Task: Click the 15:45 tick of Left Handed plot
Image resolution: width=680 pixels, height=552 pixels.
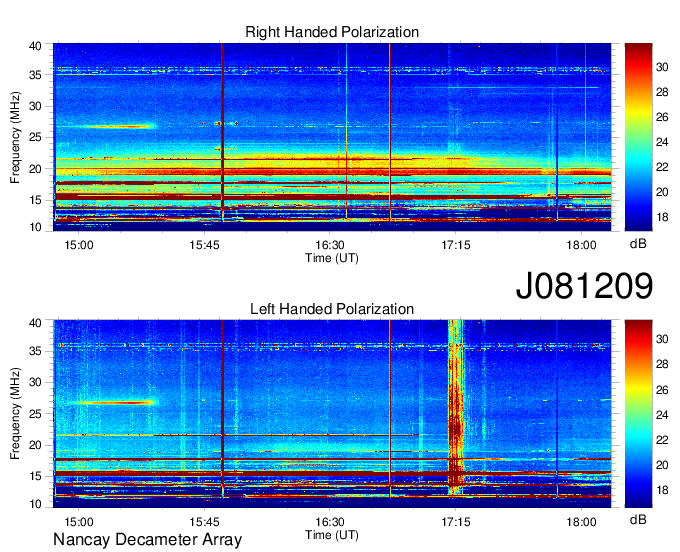Action: 204,522
